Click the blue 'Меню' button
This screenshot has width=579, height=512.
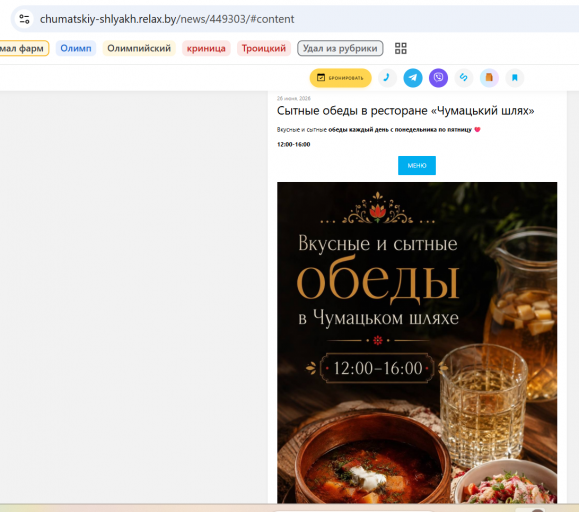pyautogui.click(x=417, y=165)
